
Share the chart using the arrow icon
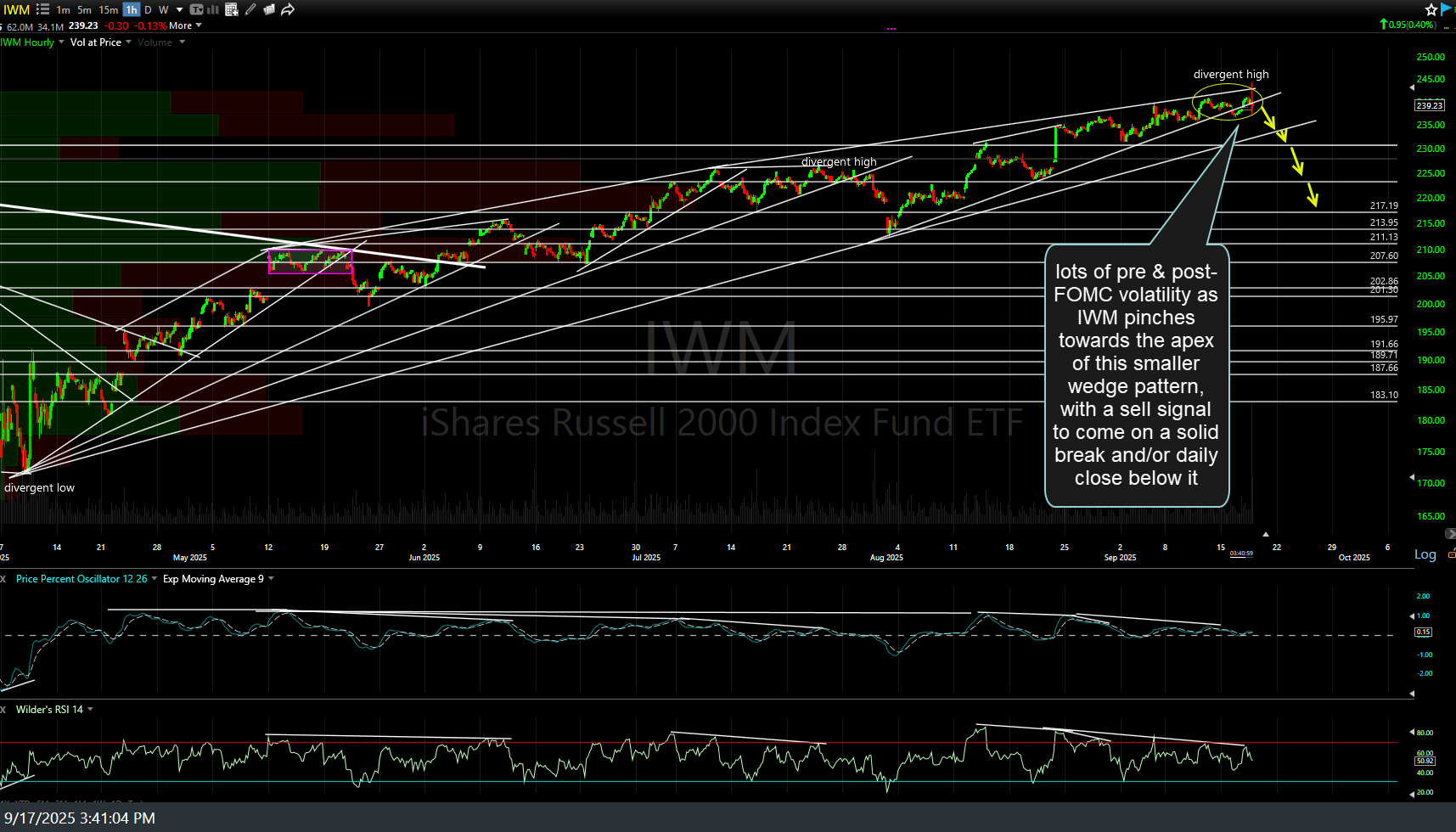(288, 9)
